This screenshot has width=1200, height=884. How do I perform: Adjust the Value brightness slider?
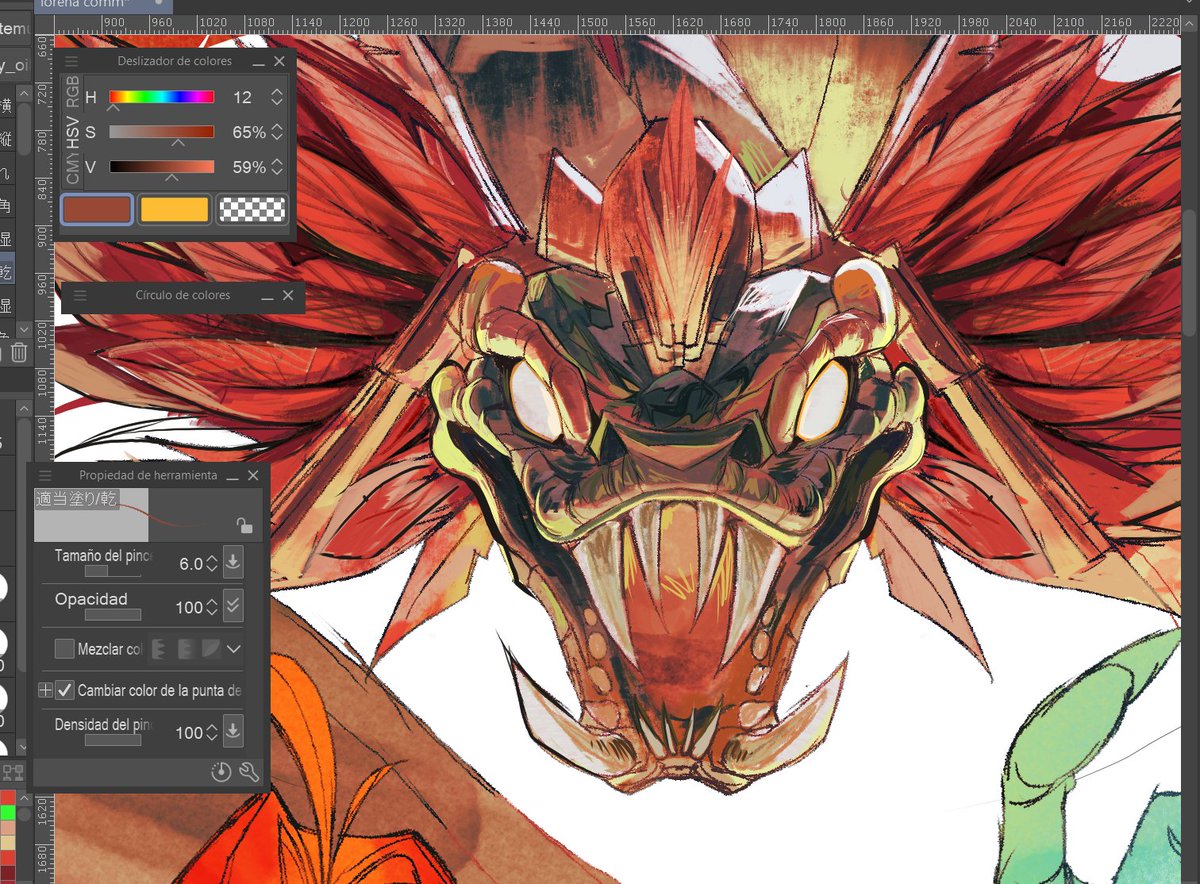[161, 167]
